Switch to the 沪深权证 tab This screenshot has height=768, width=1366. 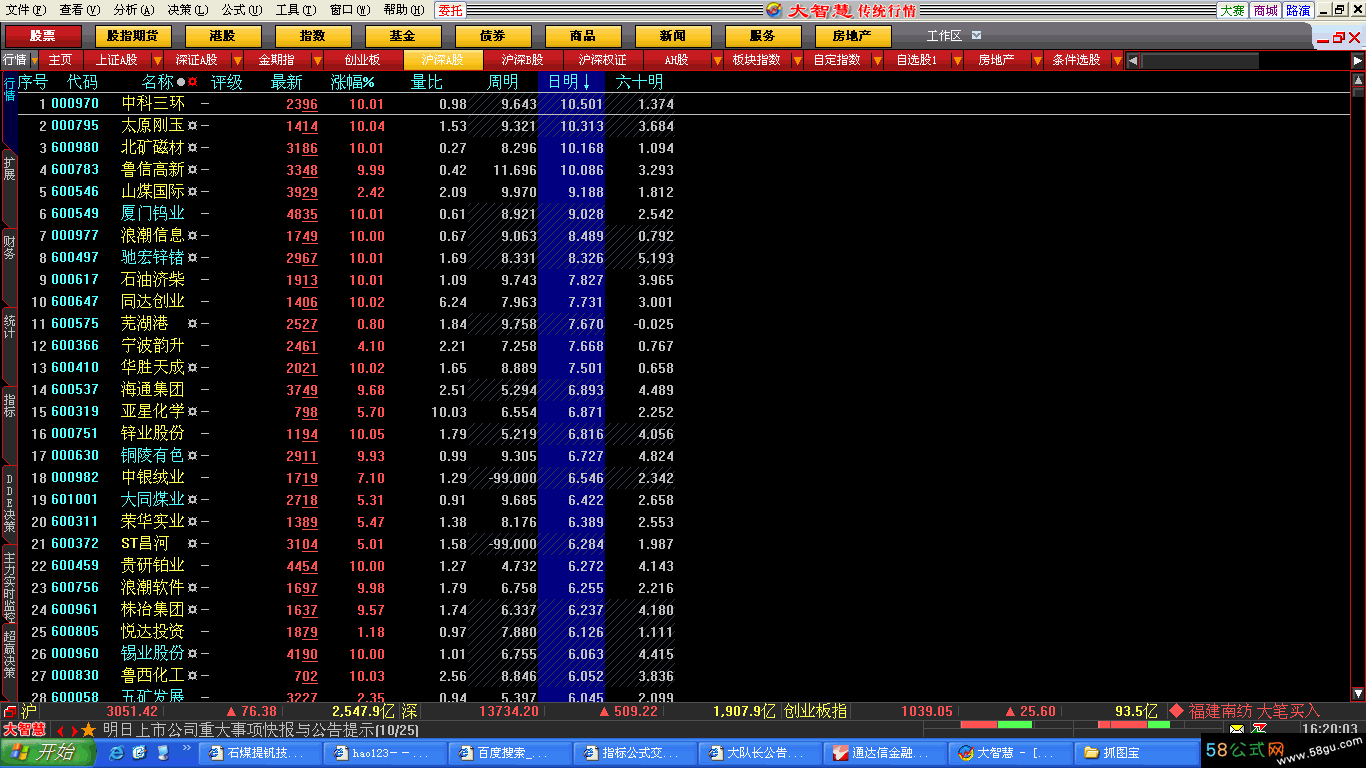click(x=602, y=60)
